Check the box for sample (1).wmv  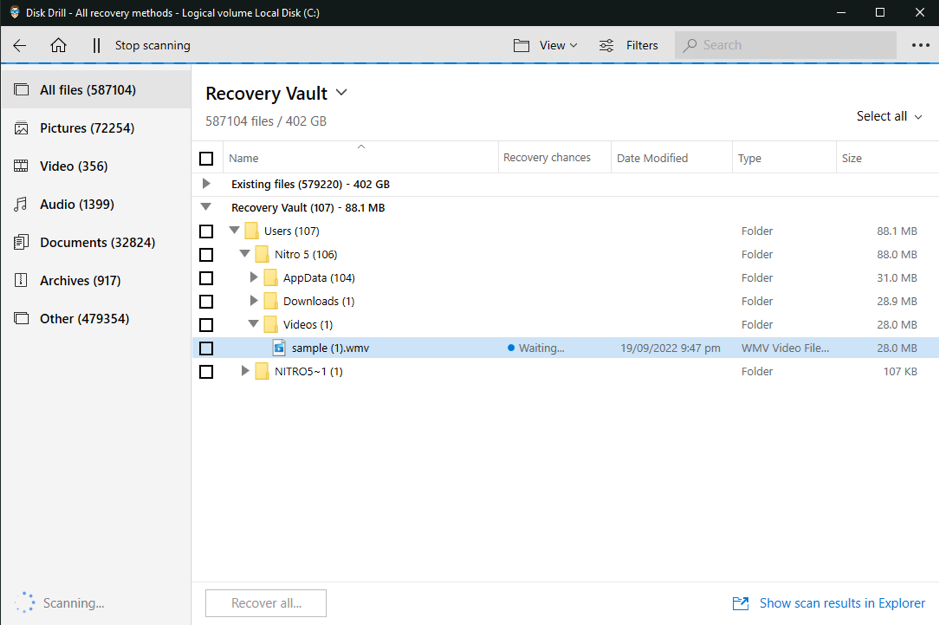(x=206, y=348)
